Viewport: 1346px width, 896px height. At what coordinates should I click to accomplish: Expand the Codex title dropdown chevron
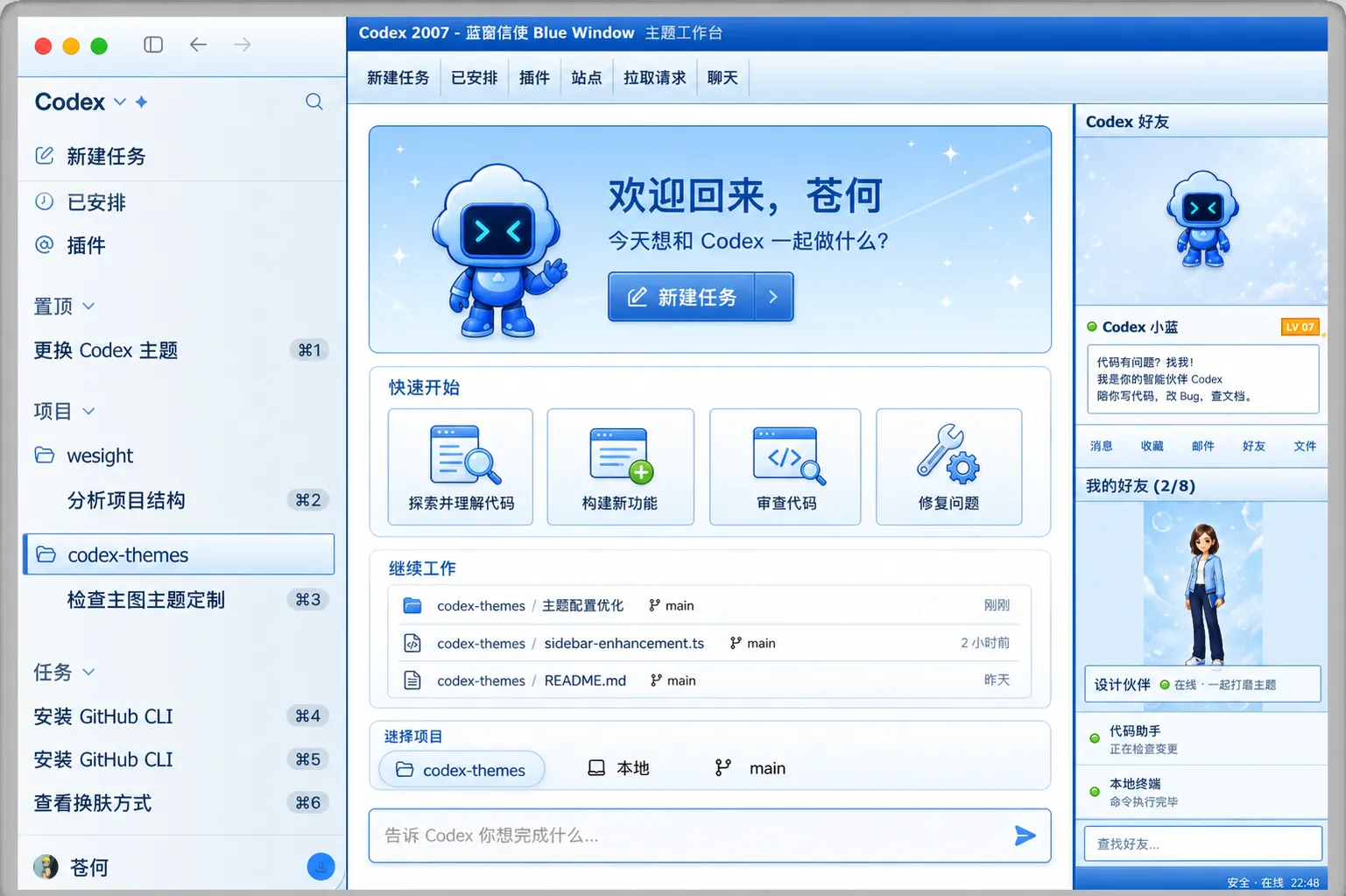click(120, 102)
